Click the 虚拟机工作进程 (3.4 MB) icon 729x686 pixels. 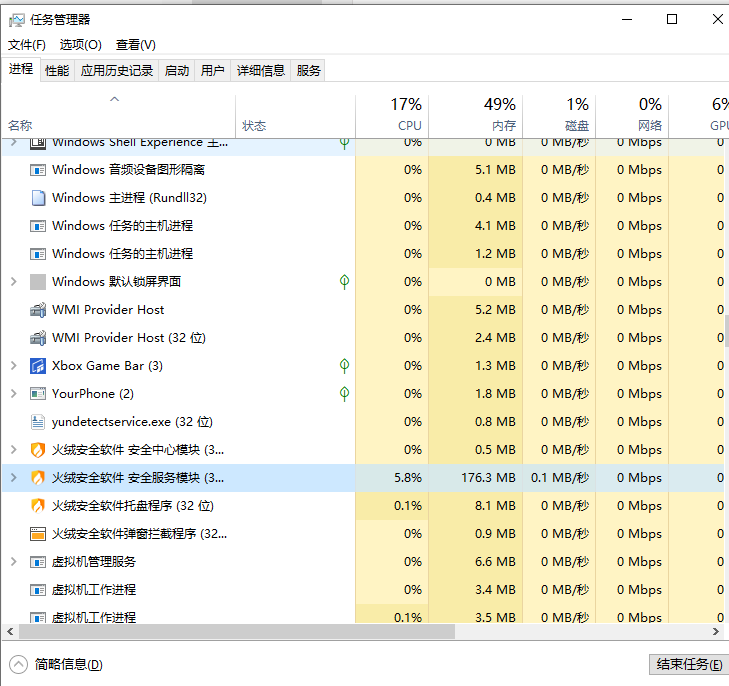pyautogui.click(x=38, y=590)
